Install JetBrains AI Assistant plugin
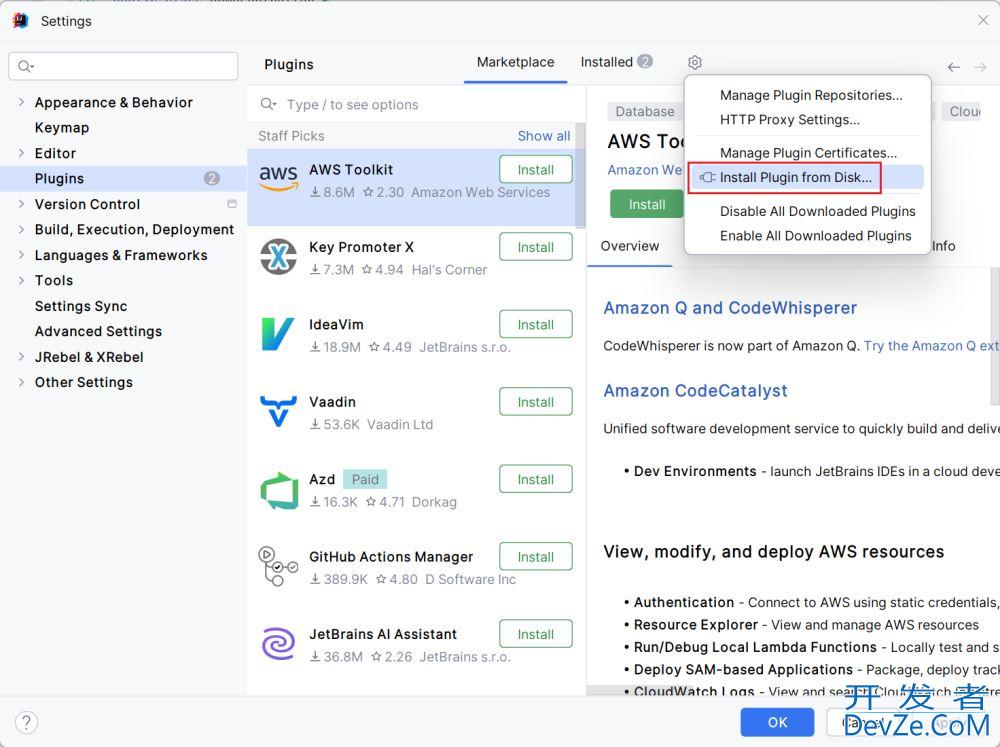Screen dimensions: 1000x747 click(536, 634)
